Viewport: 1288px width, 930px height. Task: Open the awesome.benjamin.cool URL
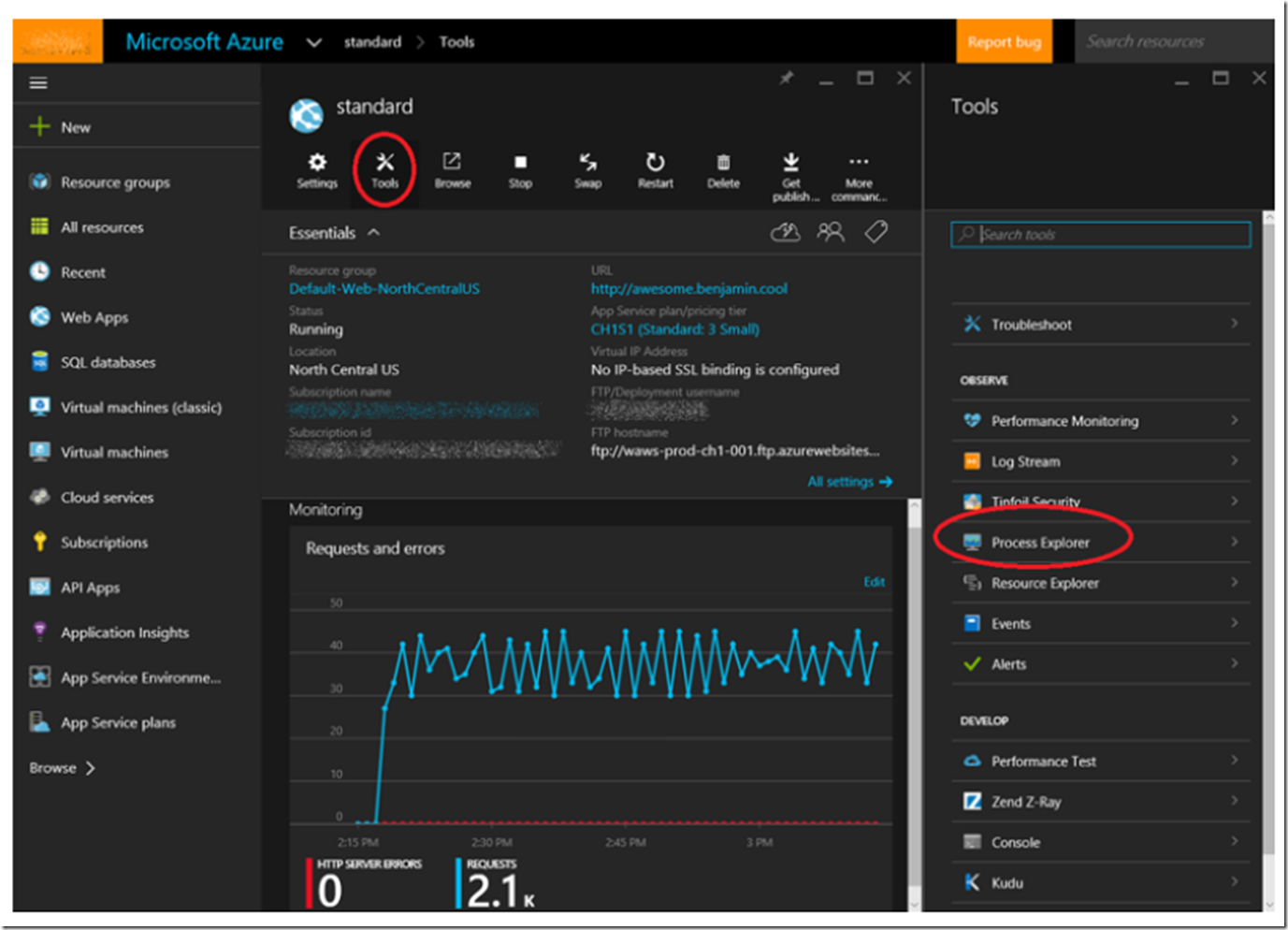click(x=688, y=289)
